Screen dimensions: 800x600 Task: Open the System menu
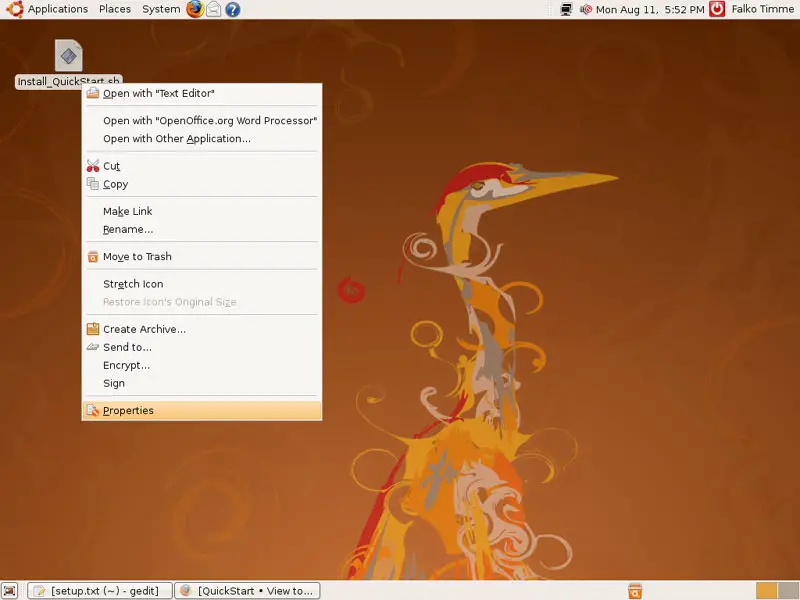pos(161,9)
